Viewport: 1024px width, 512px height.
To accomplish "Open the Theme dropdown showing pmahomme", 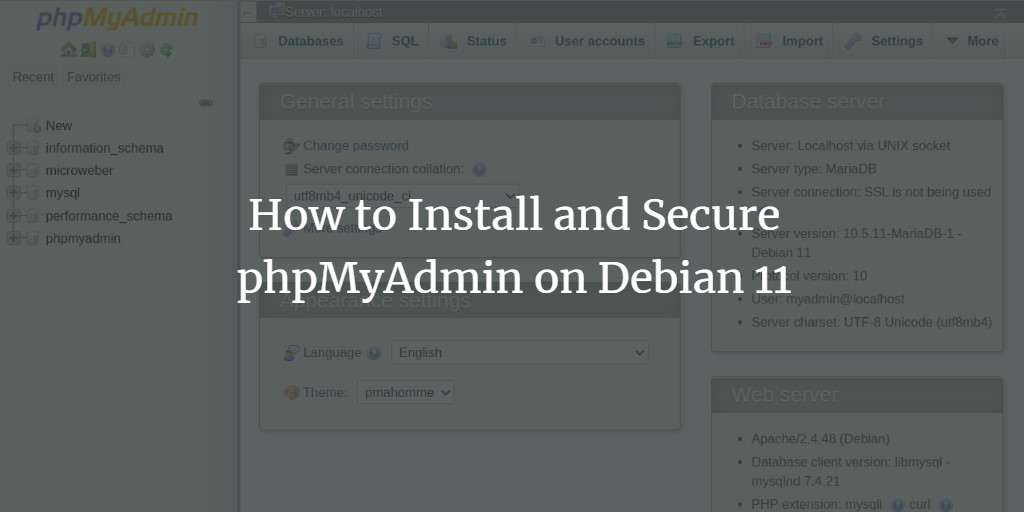I will pos(406,392).
